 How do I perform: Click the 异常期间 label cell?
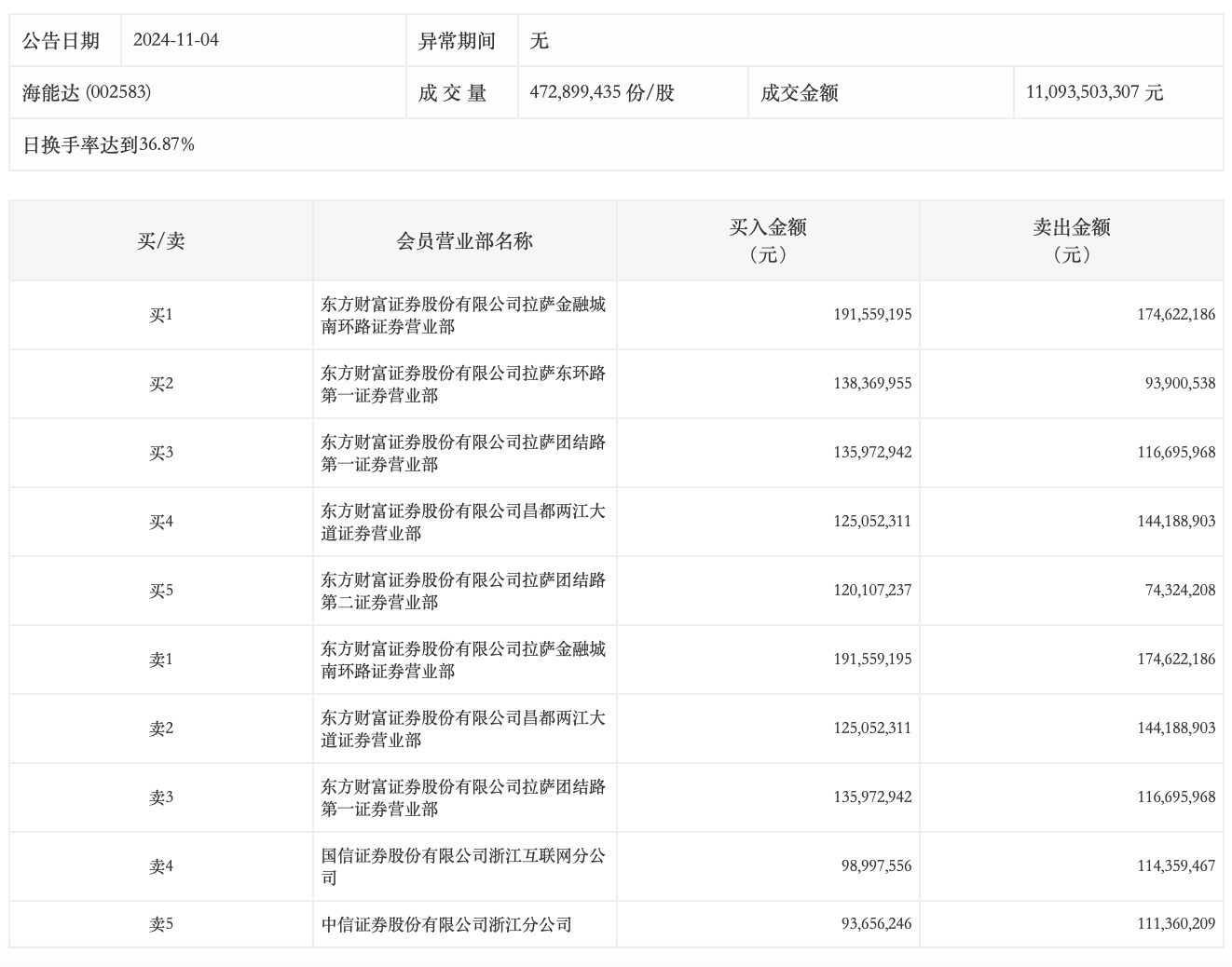461,40
